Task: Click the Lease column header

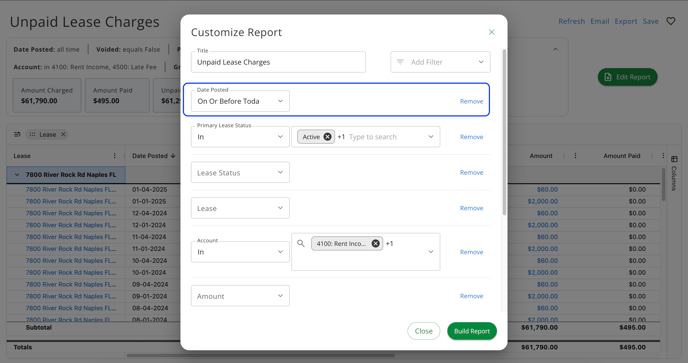Action: coord(22,156)
